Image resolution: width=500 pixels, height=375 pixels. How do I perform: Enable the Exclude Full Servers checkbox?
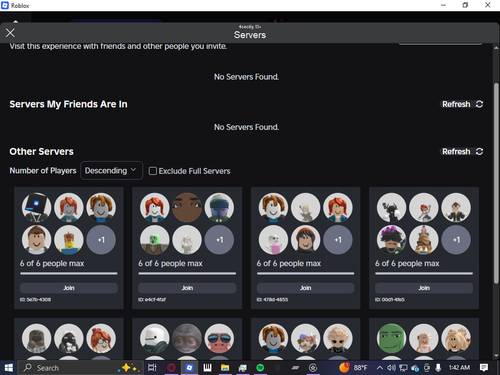point(153,171)
